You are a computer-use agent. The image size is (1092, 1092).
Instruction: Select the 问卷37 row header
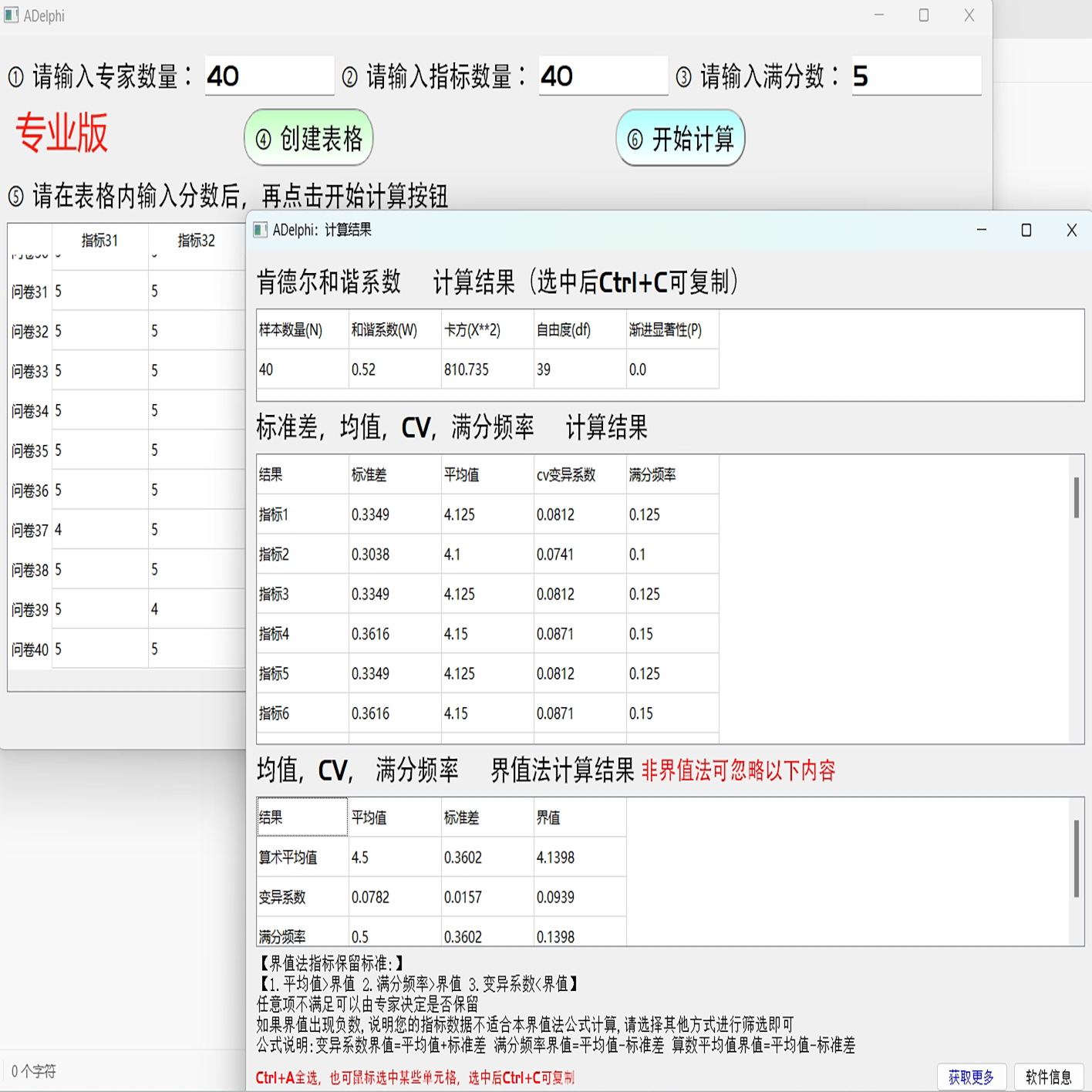tap(30, 531)
